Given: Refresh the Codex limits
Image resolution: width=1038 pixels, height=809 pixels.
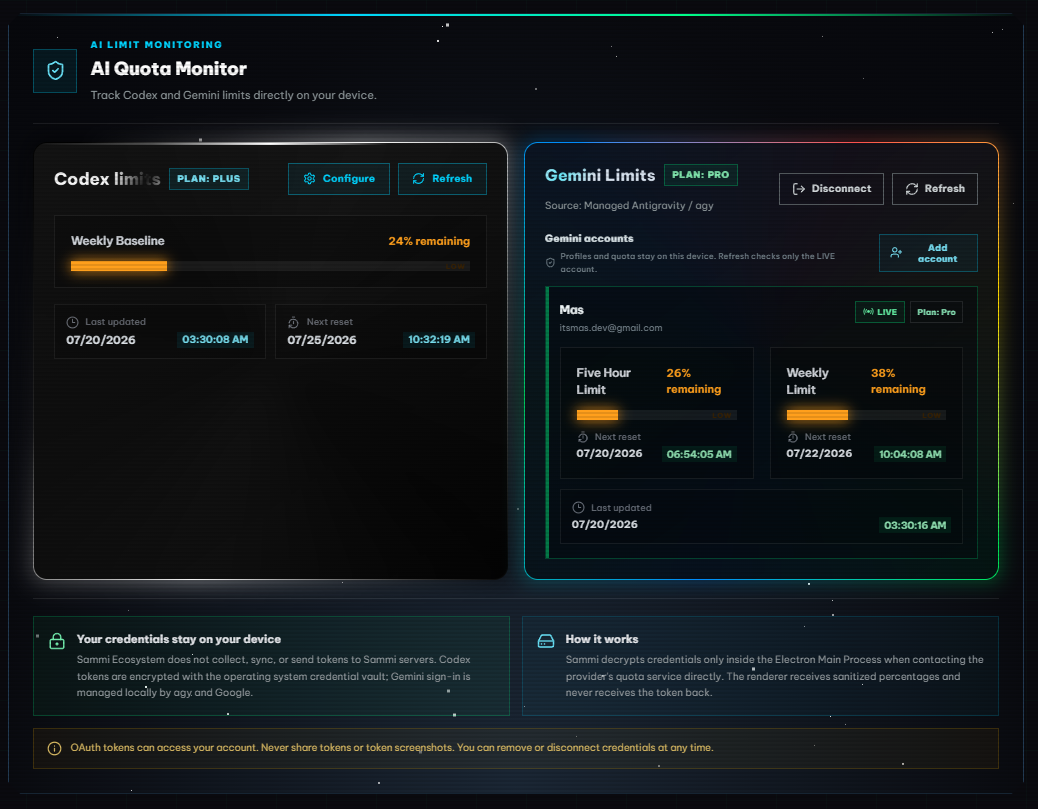Looking at the screenshot, I should coord(442,179).
